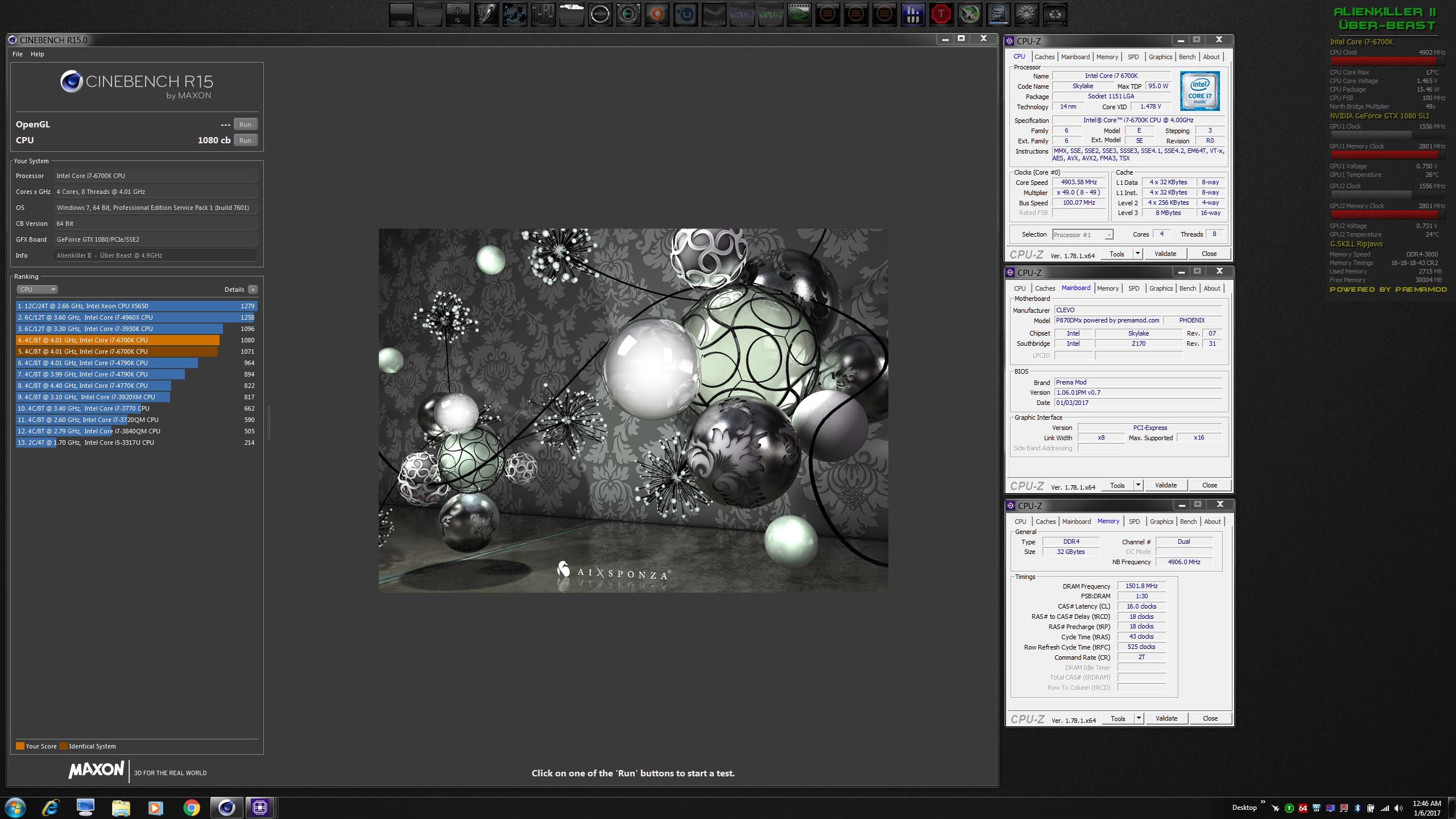Viewport: 1456px width, 819px height.
Task: Select ranking row Intel Core i7-3920XM CPU
Action: pos(136,397)
